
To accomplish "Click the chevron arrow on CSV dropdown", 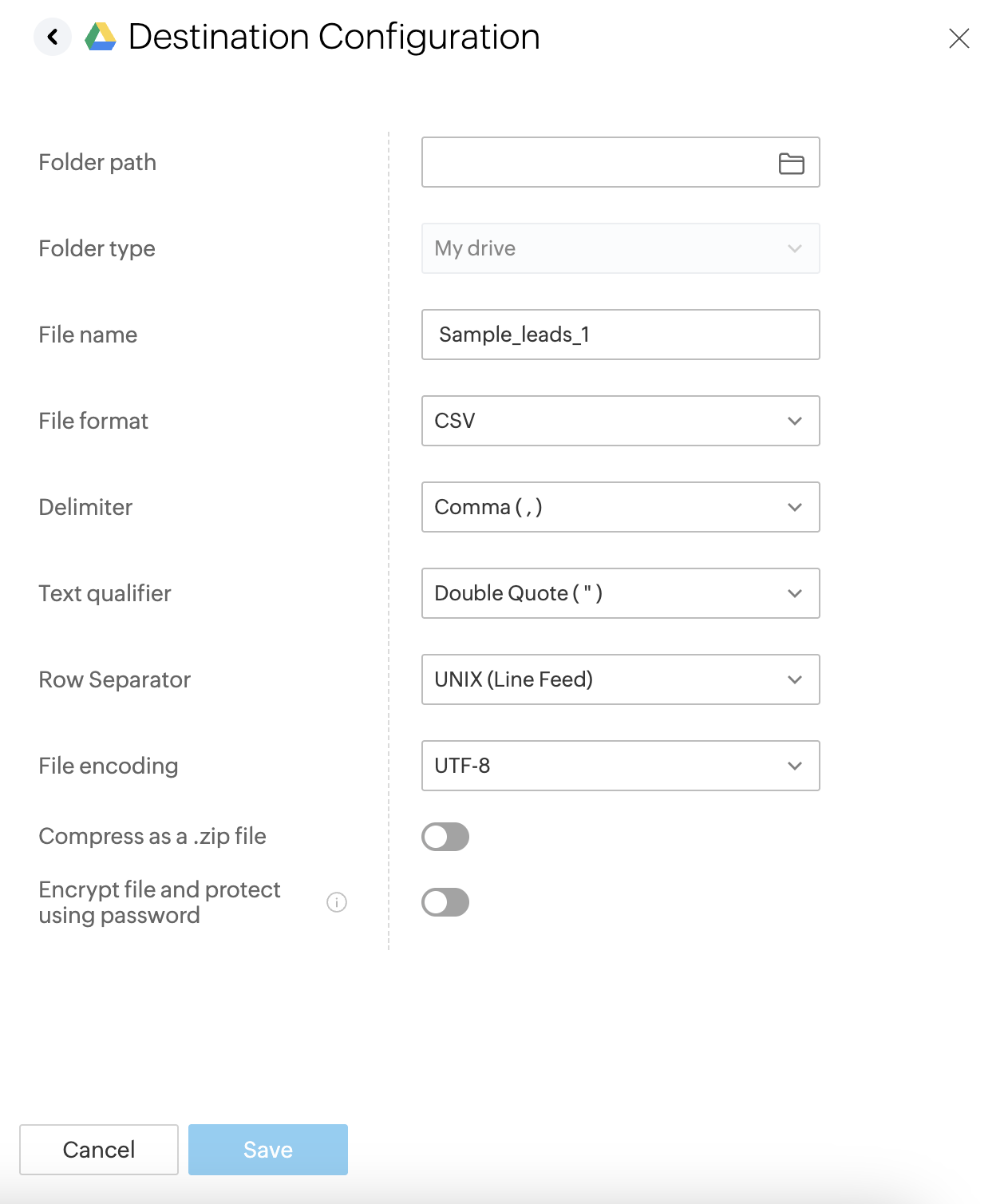I will 795,421.
